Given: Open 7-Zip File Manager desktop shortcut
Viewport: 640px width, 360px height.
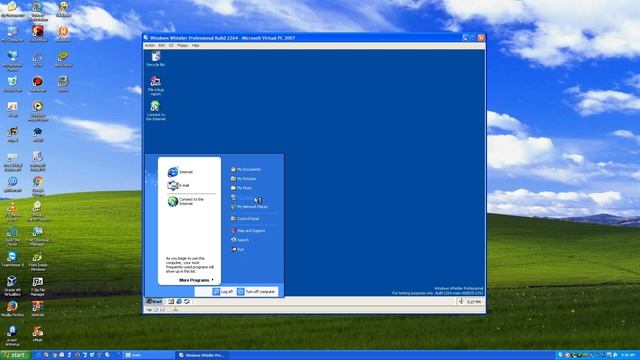Looking at the screenshot, I should click(x=38, y=286).
